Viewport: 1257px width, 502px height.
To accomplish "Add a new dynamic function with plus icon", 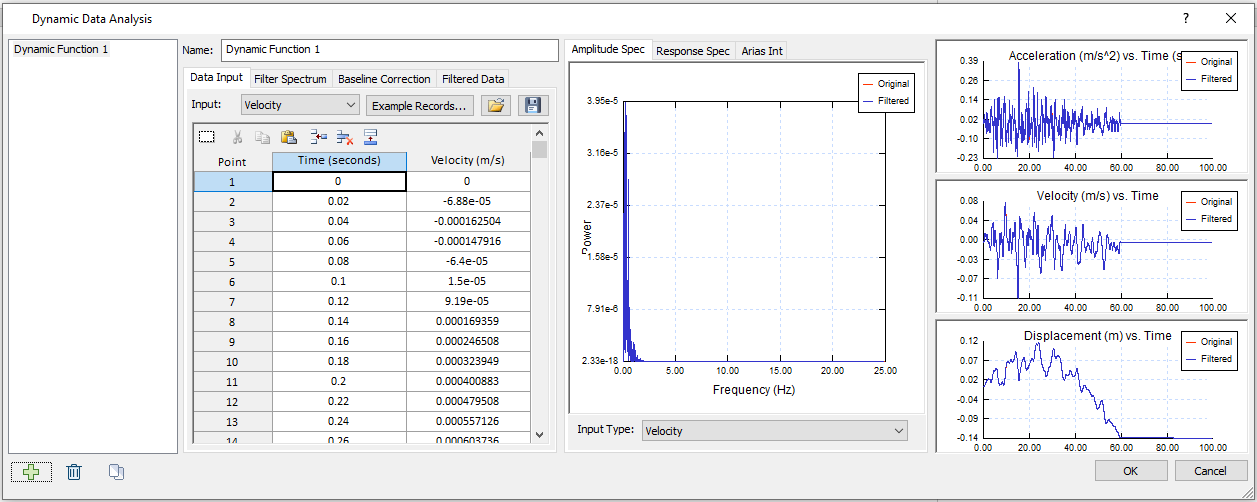I will pyautogui.click(x=31, y=472).
